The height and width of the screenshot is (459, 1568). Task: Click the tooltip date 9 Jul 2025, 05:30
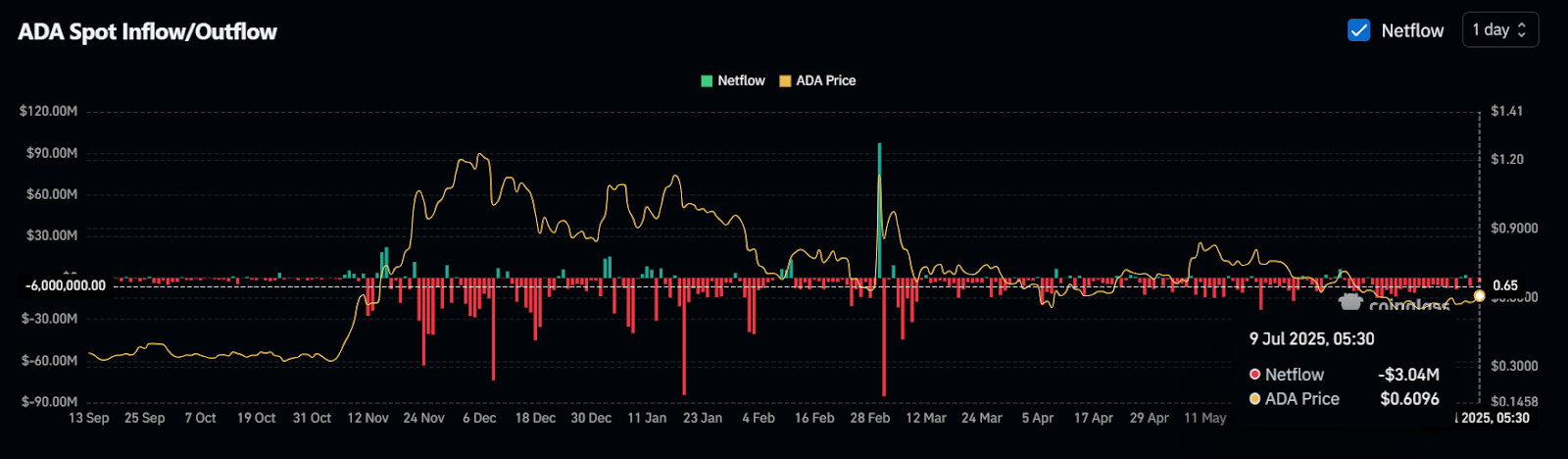point(1311,339)
